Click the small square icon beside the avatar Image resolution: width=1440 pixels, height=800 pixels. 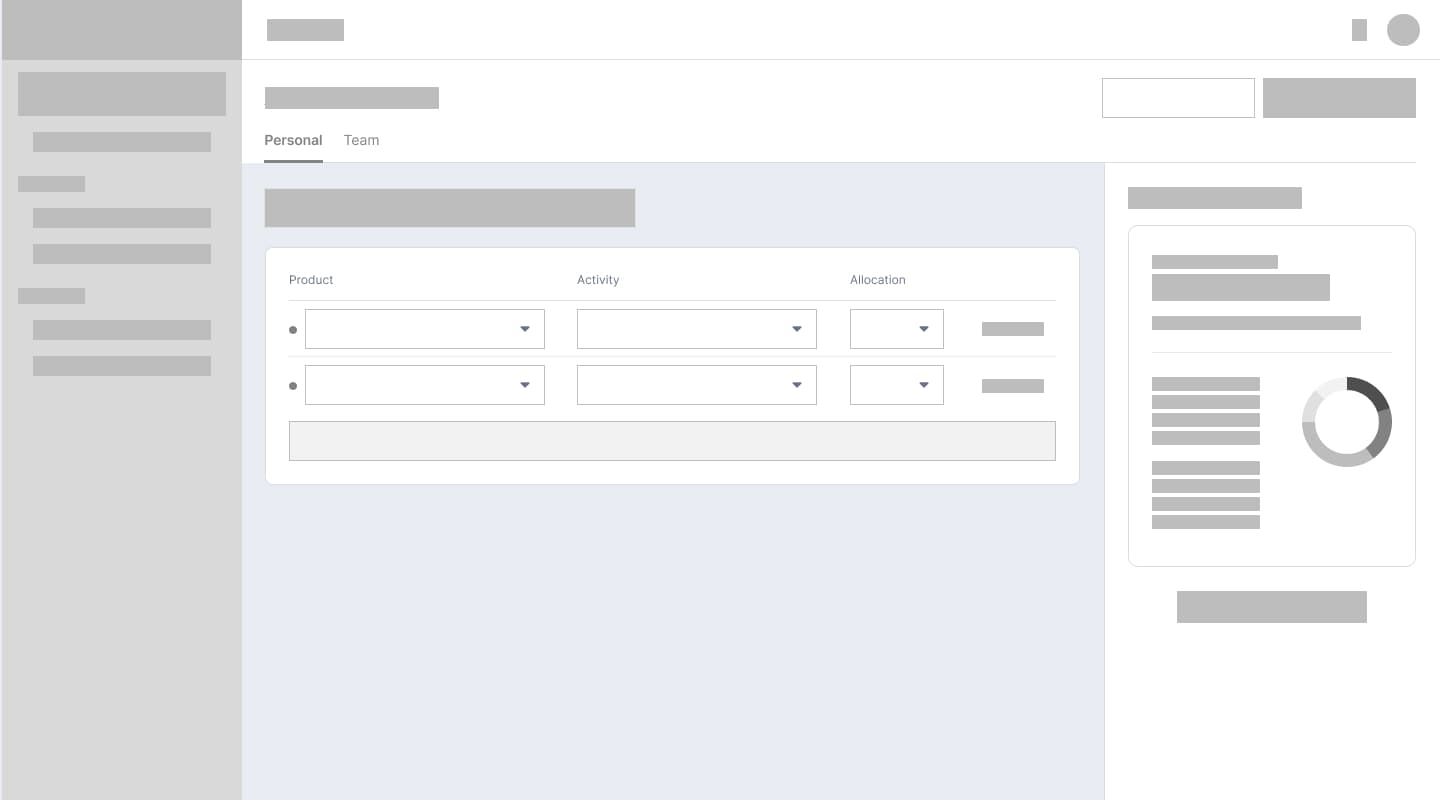click(1359, 30)
